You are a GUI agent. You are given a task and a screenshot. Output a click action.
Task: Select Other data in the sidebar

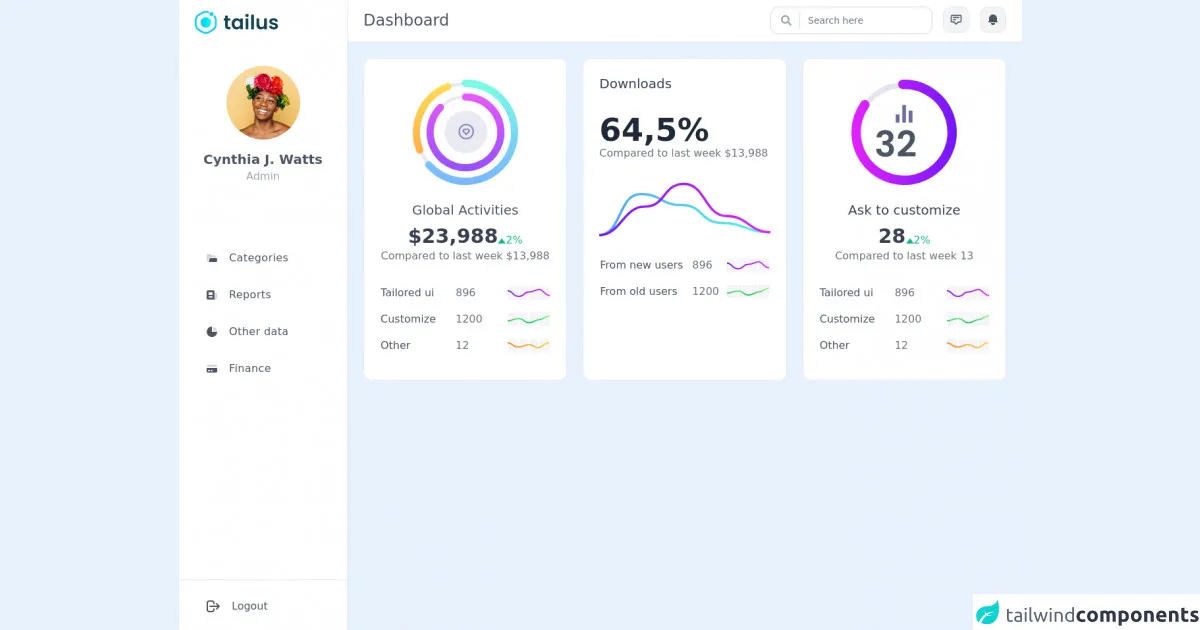click(258, 332)
